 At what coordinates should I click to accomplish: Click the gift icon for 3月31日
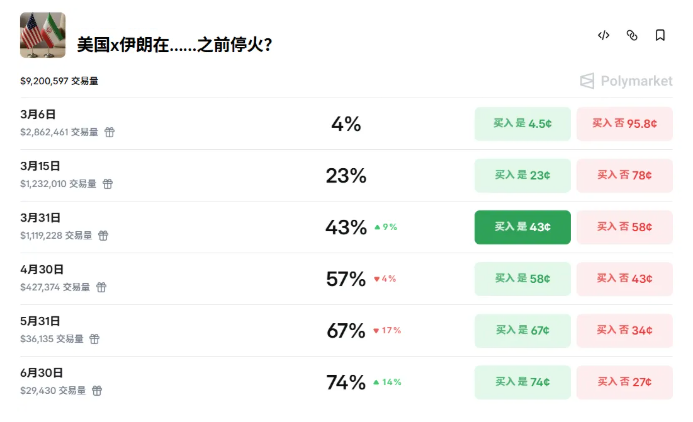coord(103,236)
